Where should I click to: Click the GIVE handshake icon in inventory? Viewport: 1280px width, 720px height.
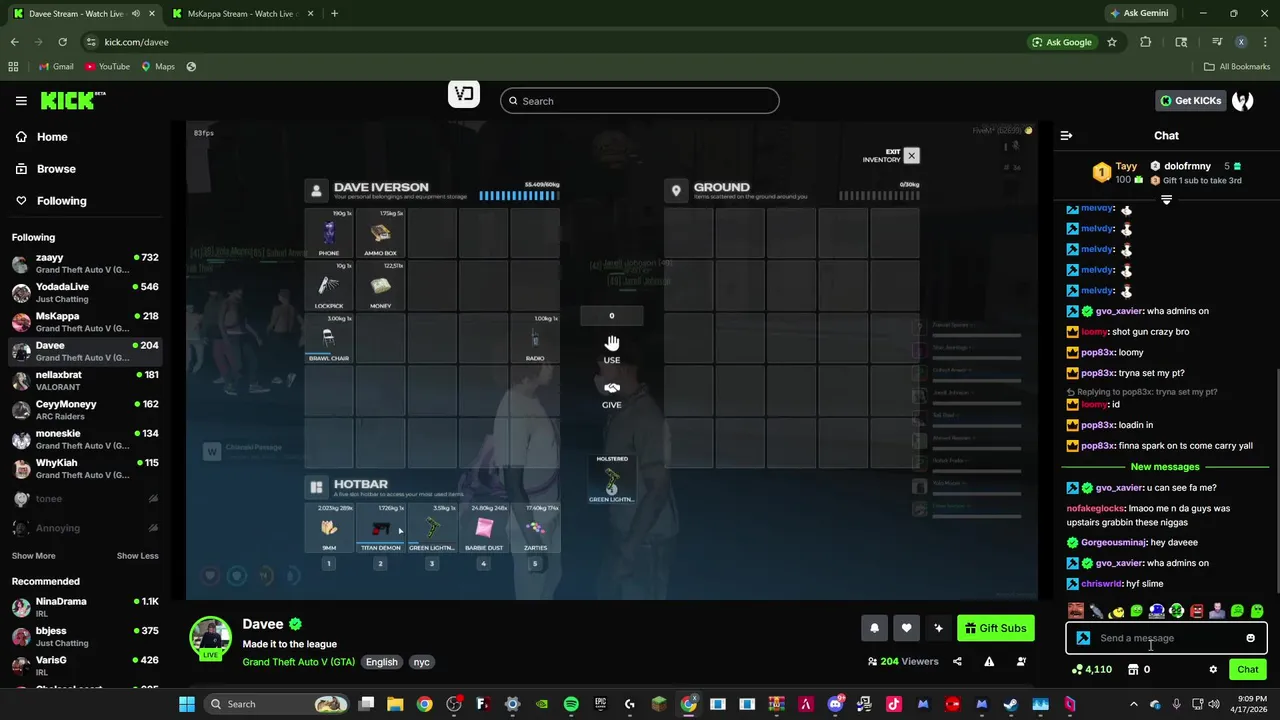[612, 388]
